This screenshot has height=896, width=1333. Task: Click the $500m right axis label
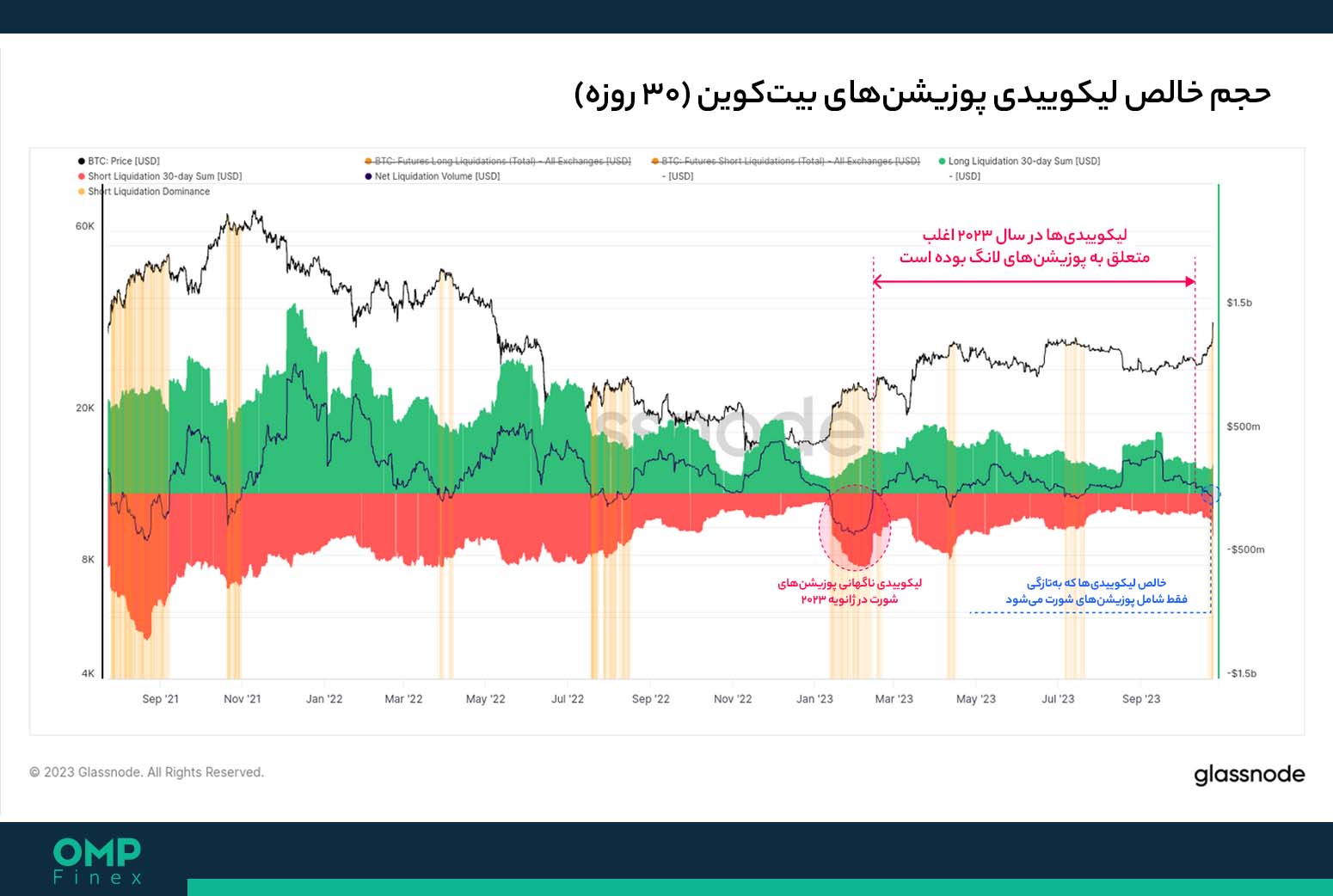(x=1244, y=427)
